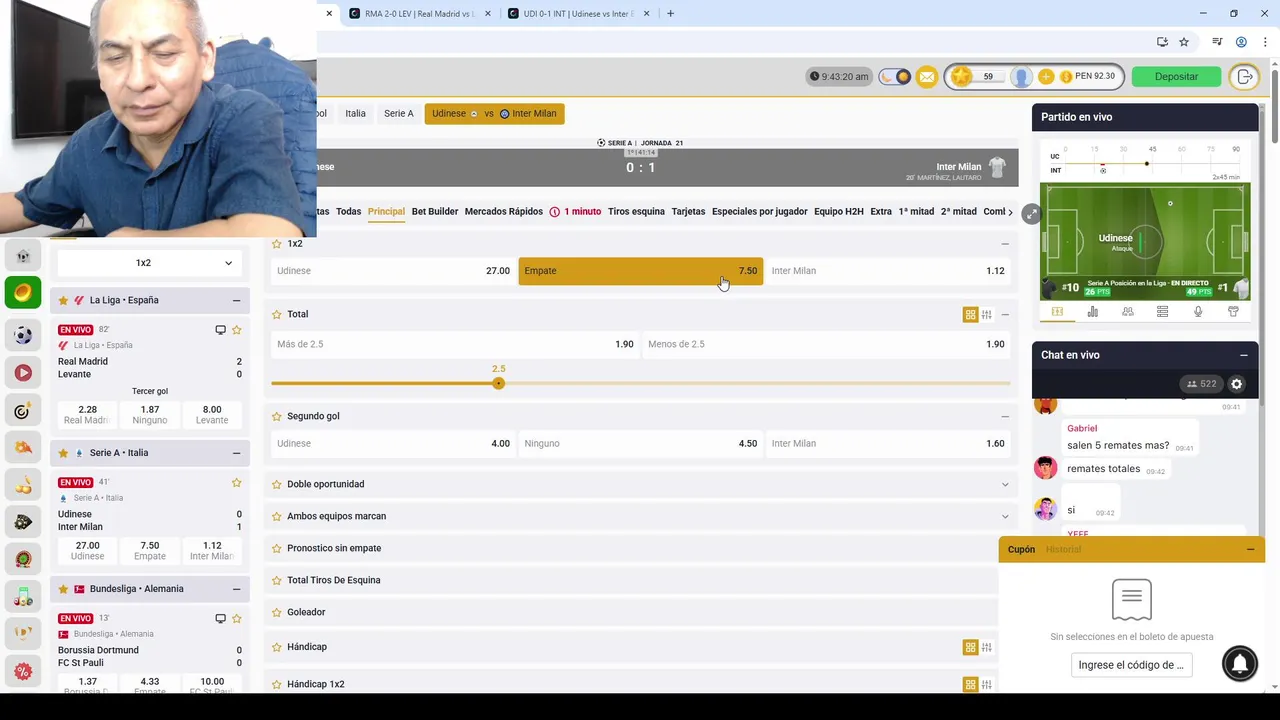Switch to Equipo H2H tab
Screen dimensions: 1280x720
click(x=839, y=212)
